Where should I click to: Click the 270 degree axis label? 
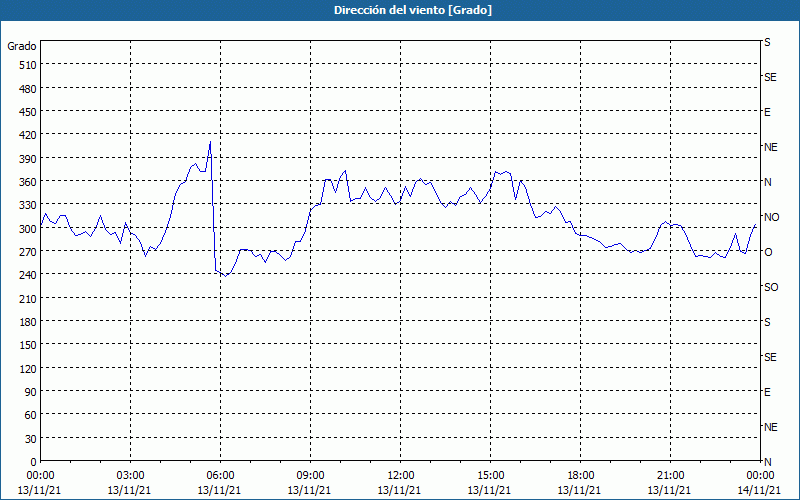28,252
